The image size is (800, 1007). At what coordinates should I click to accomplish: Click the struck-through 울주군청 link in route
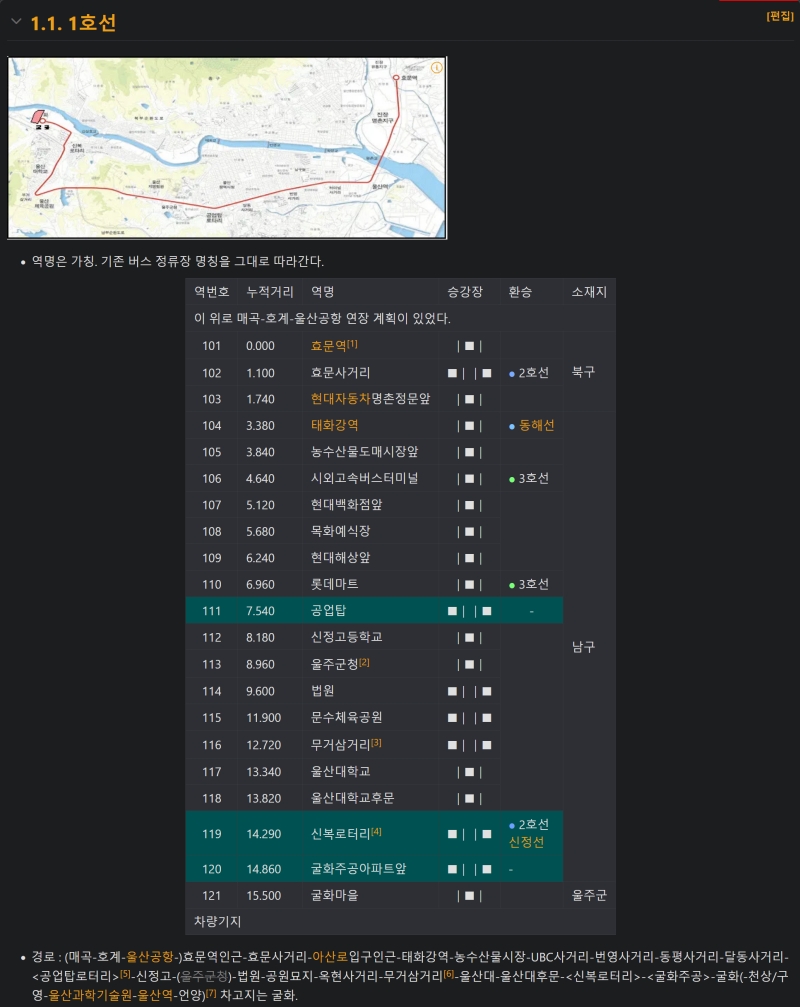coord(204,976)
